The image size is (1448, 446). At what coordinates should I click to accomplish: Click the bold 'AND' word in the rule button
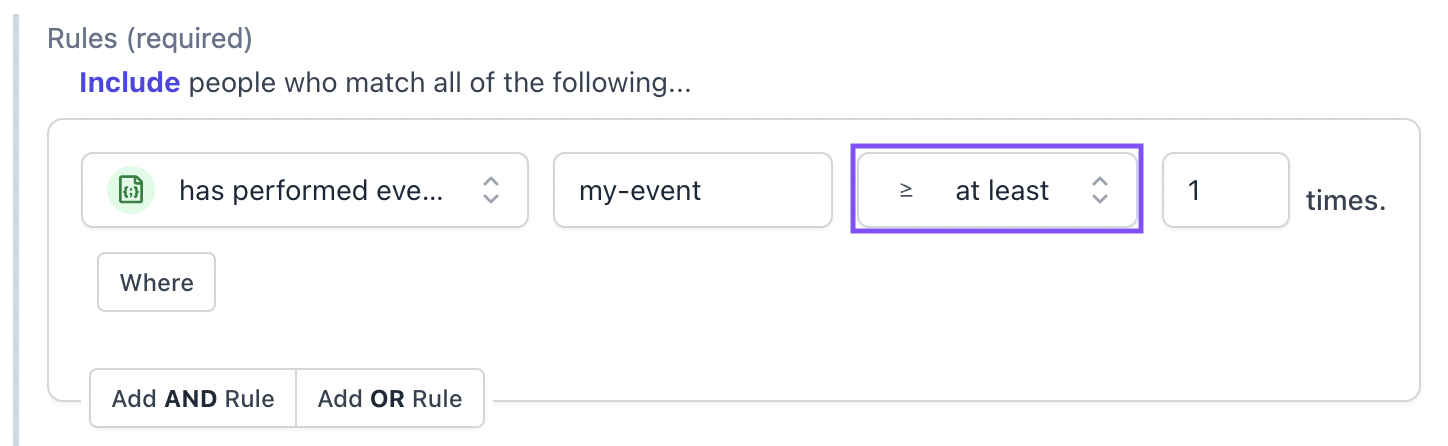click(190, 399)
